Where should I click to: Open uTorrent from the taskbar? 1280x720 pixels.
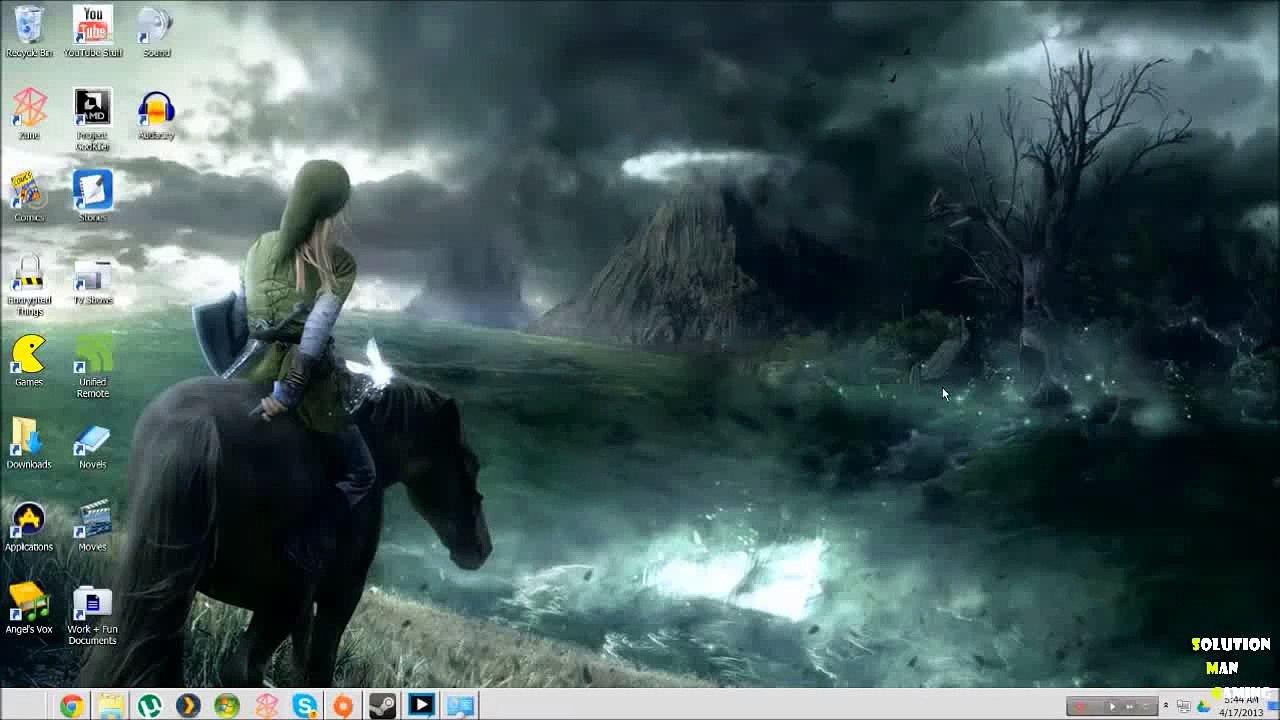(x=149, y=706)
